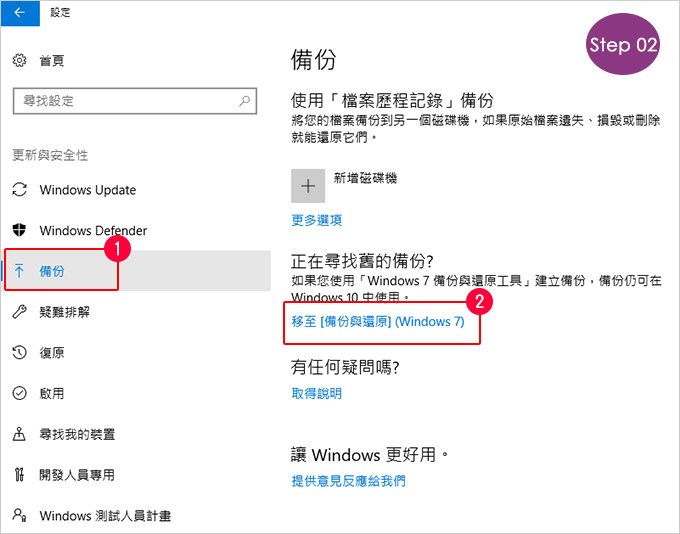Viewport: 680px width, 534px height.
Task: Select 尋找我的裝置 in sidebar
Action: coord(77,434)
